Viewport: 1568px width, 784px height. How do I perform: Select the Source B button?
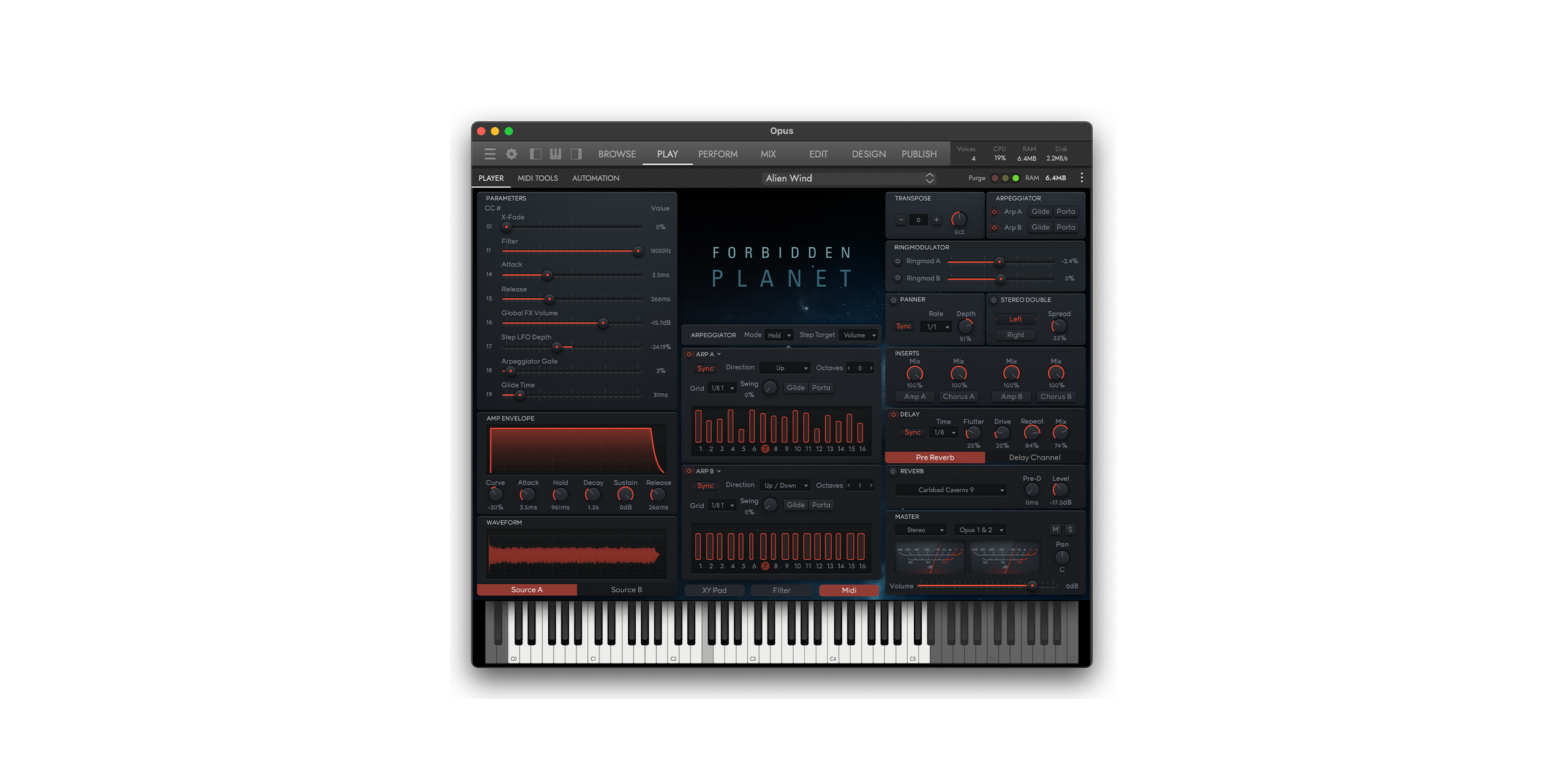pyautogui.click(x=626, y=590)
